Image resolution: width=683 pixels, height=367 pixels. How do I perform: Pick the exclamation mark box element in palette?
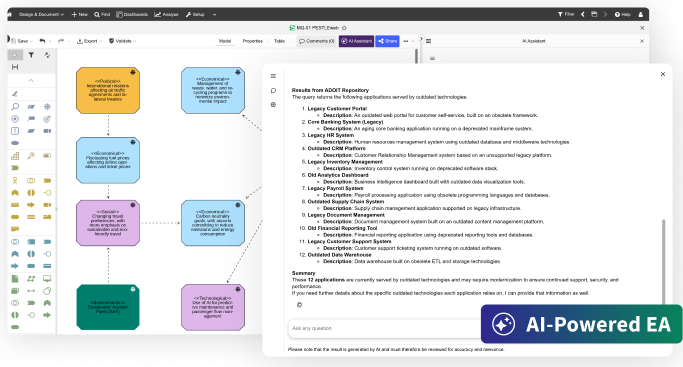(15, 131)
